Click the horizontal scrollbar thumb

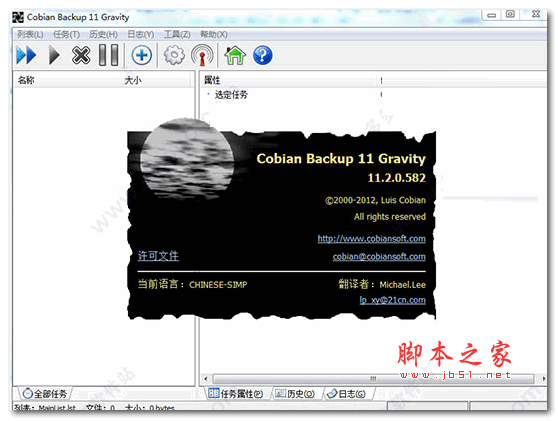coord(373,378)
